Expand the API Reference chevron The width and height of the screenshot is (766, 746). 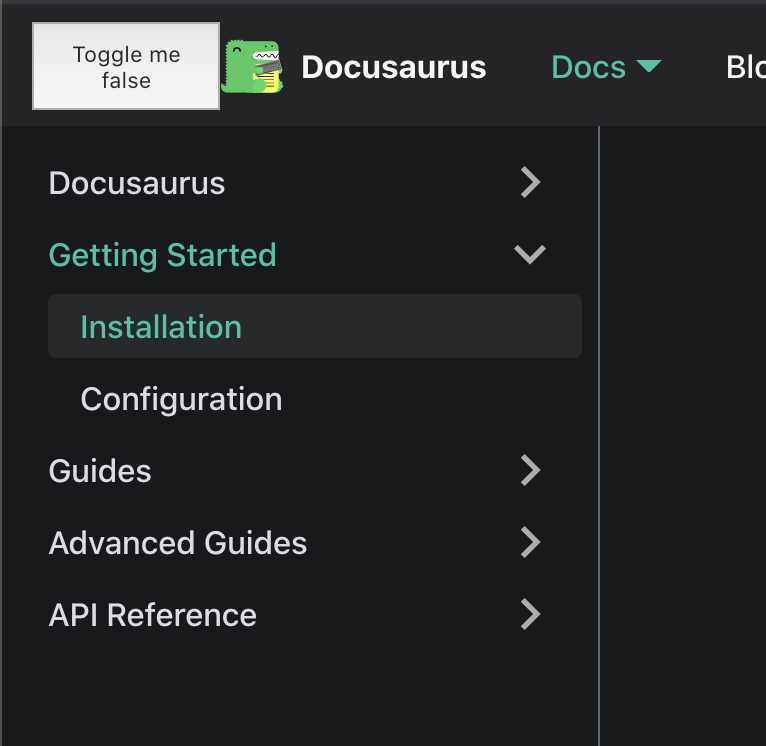pyautogui.click(x=530, y=615)
